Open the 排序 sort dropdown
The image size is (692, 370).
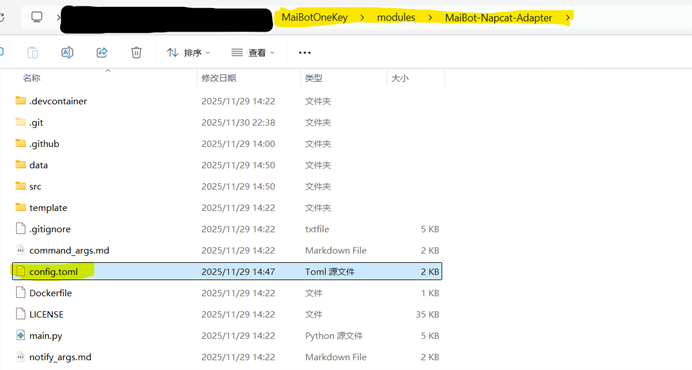pos(188,53)
